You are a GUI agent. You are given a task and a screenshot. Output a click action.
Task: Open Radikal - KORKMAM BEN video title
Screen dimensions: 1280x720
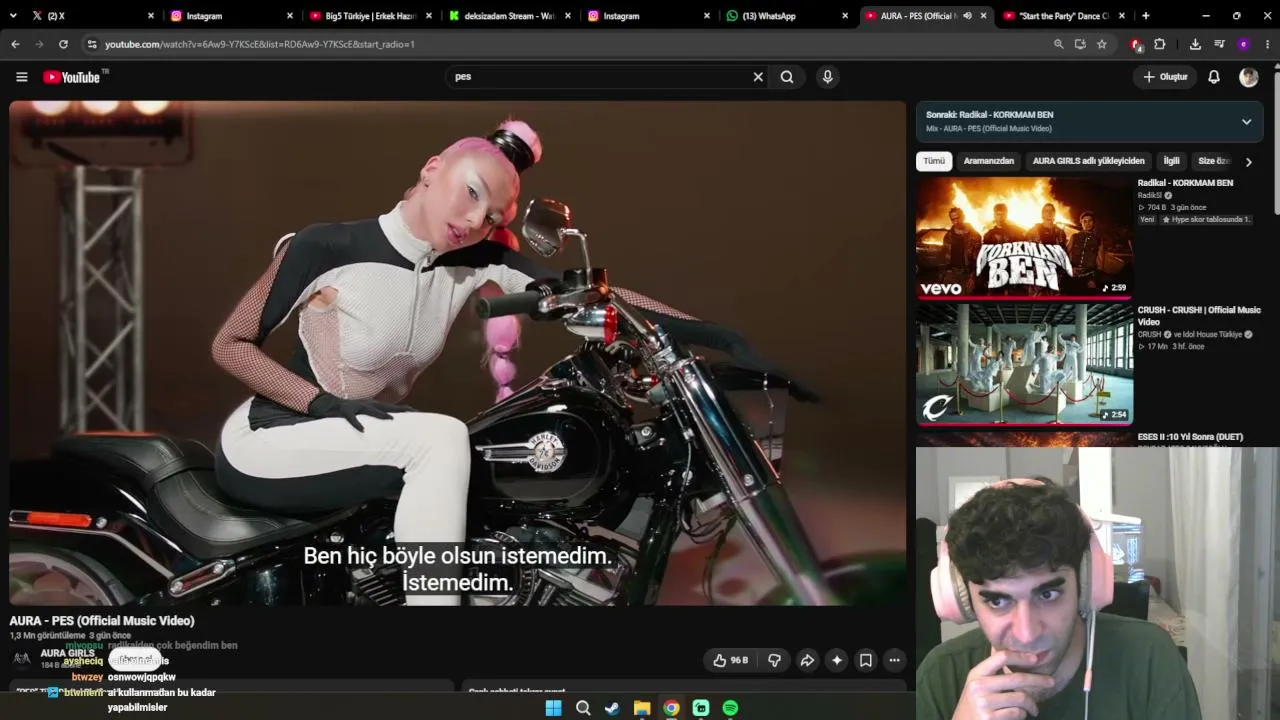point(1185,183)
